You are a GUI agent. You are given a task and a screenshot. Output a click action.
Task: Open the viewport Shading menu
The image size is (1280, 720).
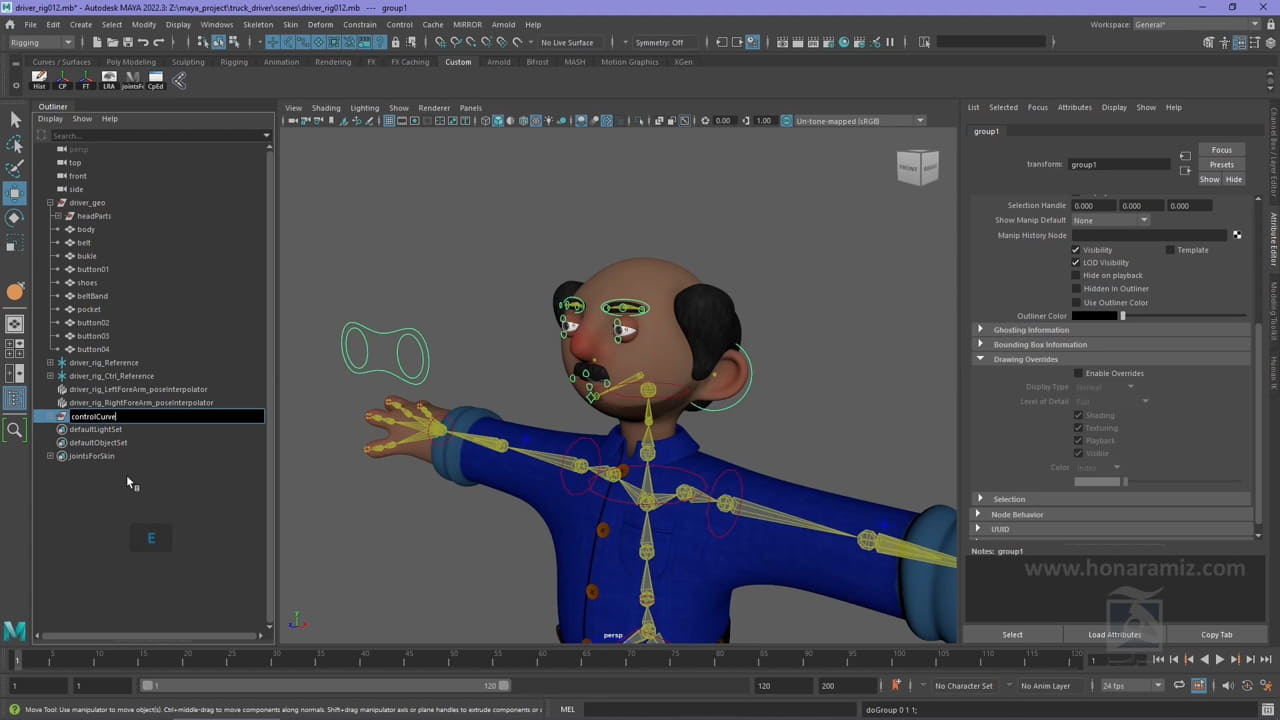click(326, 108)
